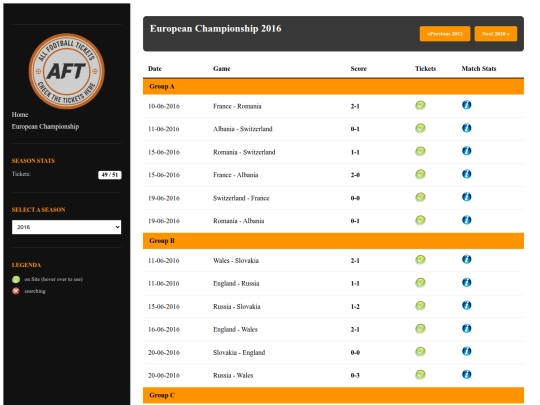Click ticket icon for England - Wales
This screenshot has height=405, width=540.
[x=420, y=329]
